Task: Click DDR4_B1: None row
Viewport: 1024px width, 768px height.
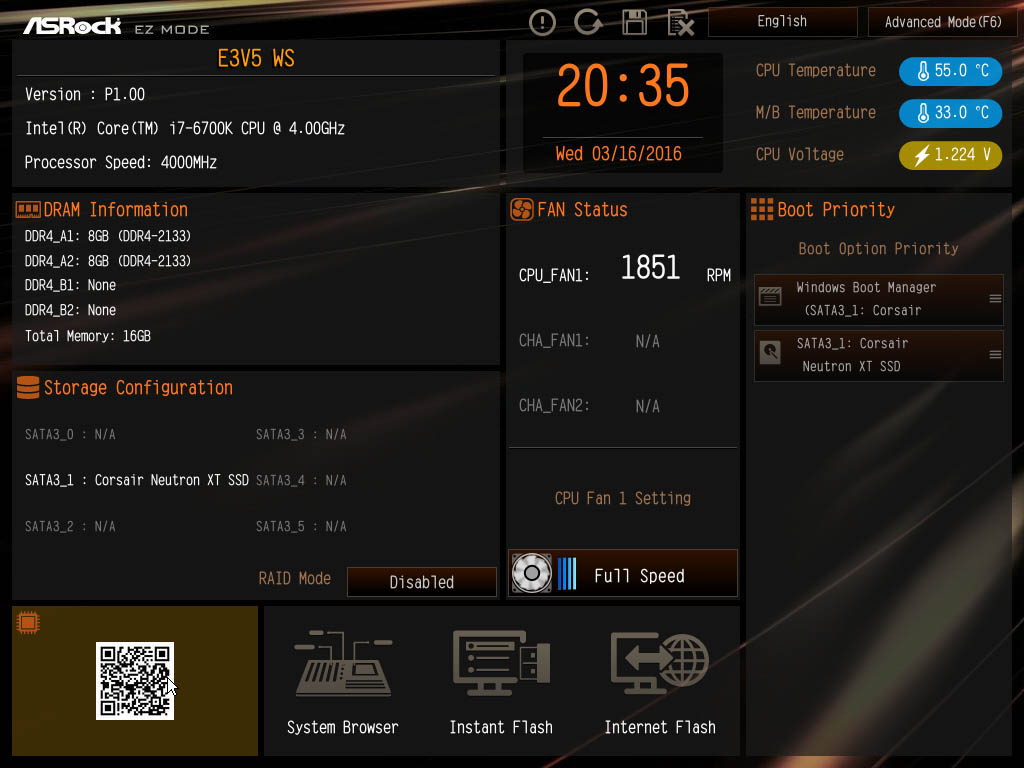Action: coord(70,285)
